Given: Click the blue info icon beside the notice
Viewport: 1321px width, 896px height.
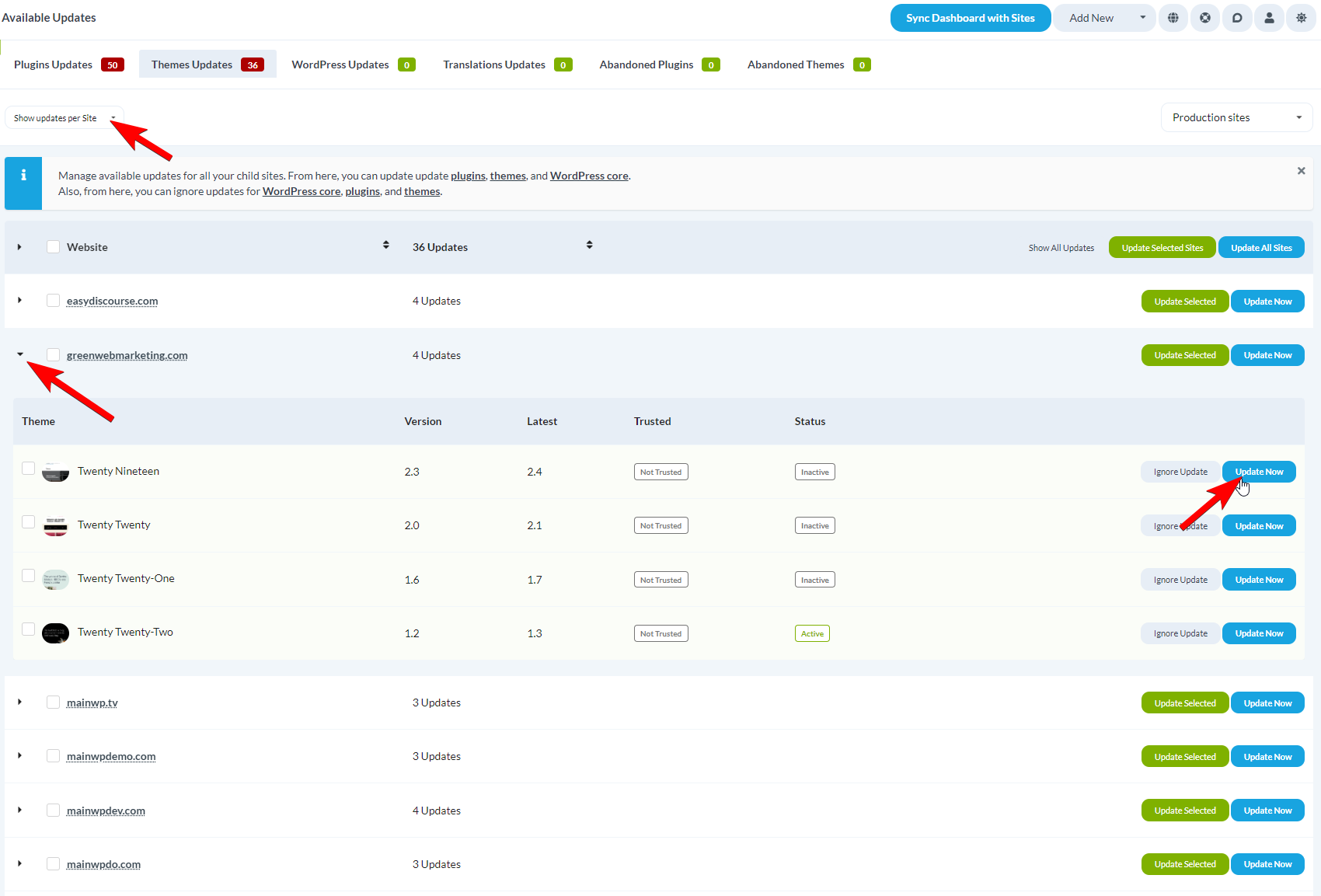Looking at the screenshot, I should coord(23,176).
